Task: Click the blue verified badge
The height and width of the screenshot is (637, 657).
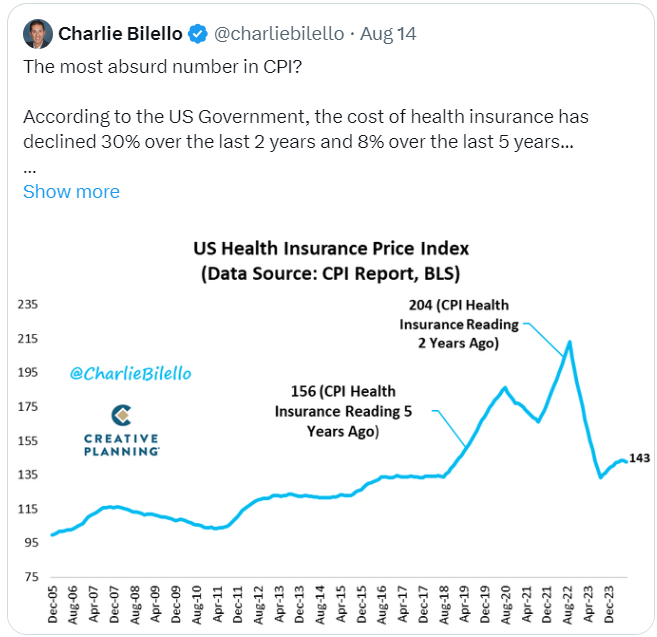Action: 198,34
